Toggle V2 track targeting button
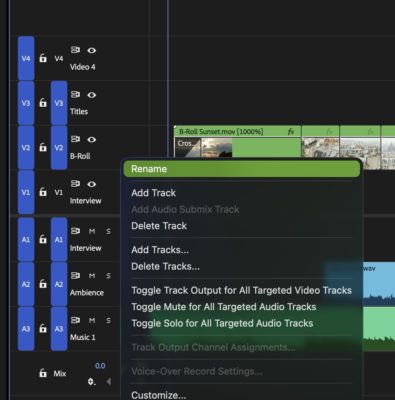Viewport: 395px width, 400px height. (59, 148)
